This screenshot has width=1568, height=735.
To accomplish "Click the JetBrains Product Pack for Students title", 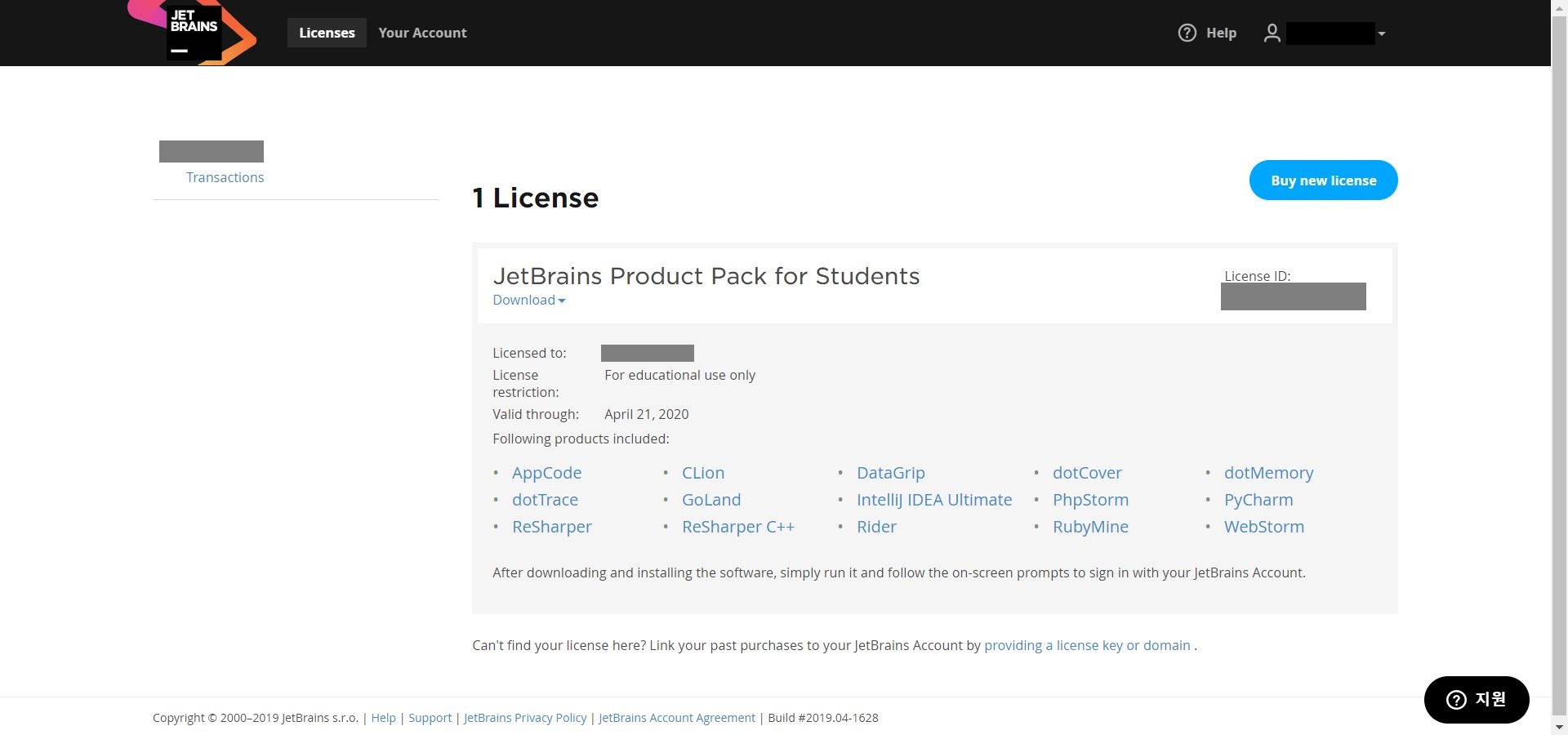I will click(706, 276).
